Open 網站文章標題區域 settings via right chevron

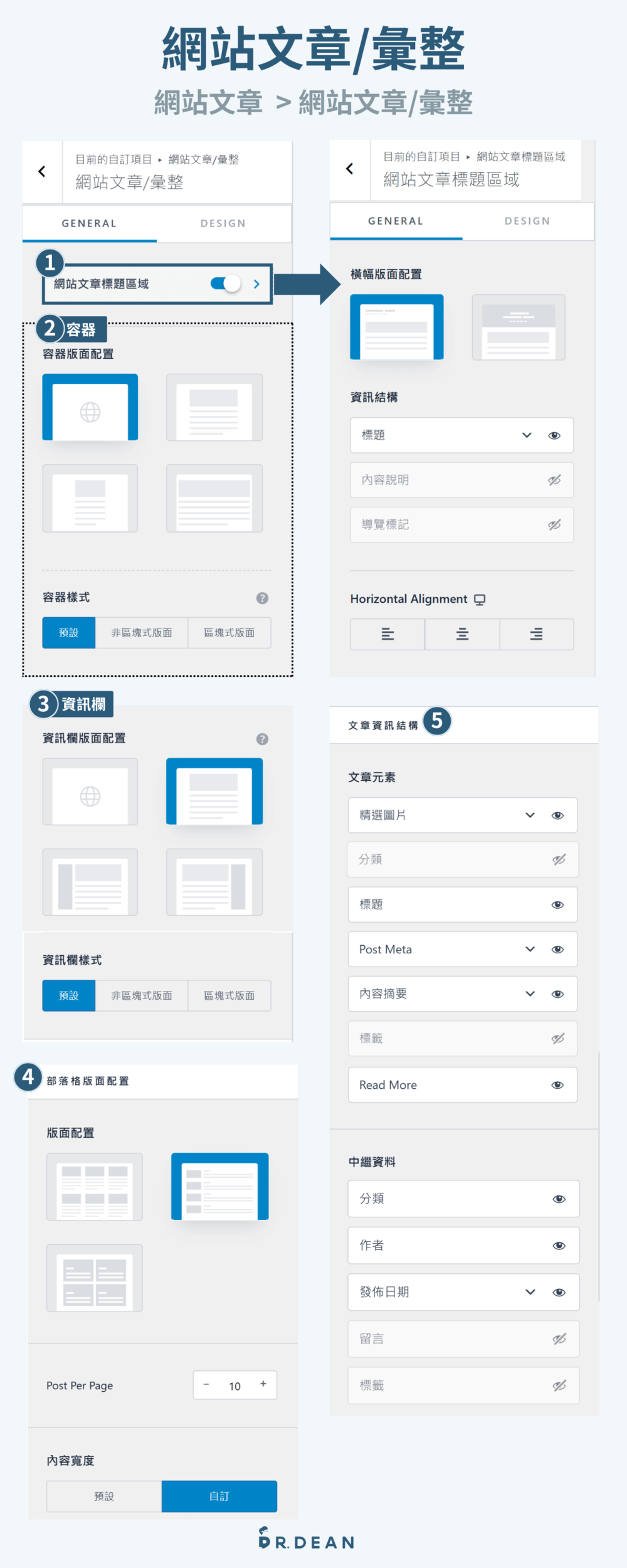(256, 284)
